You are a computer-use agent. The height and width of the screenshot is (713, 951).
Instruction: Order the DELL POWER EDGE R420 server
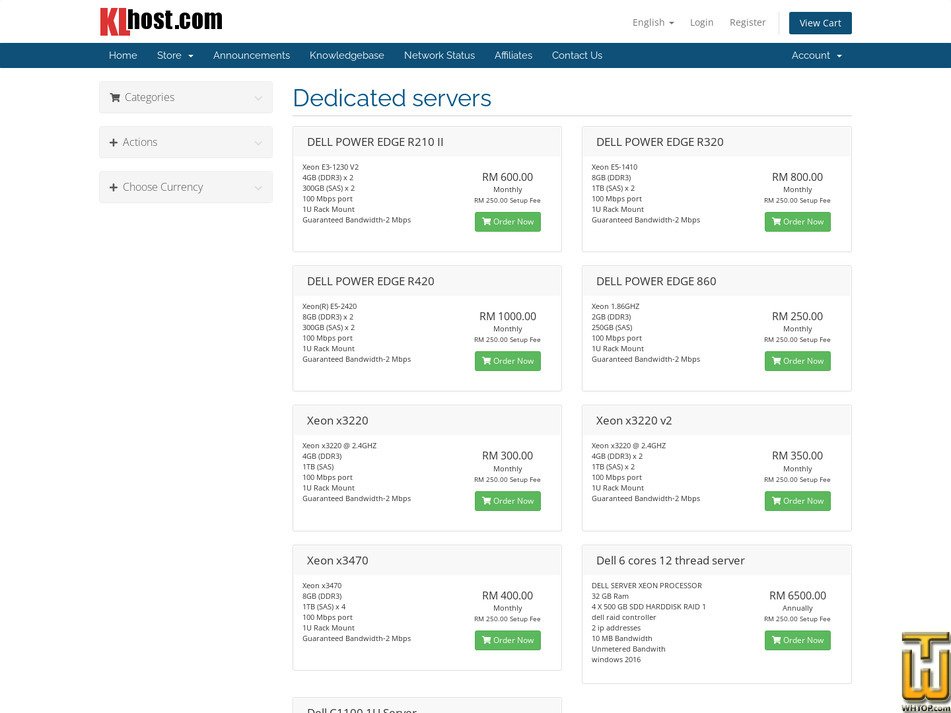508,361
